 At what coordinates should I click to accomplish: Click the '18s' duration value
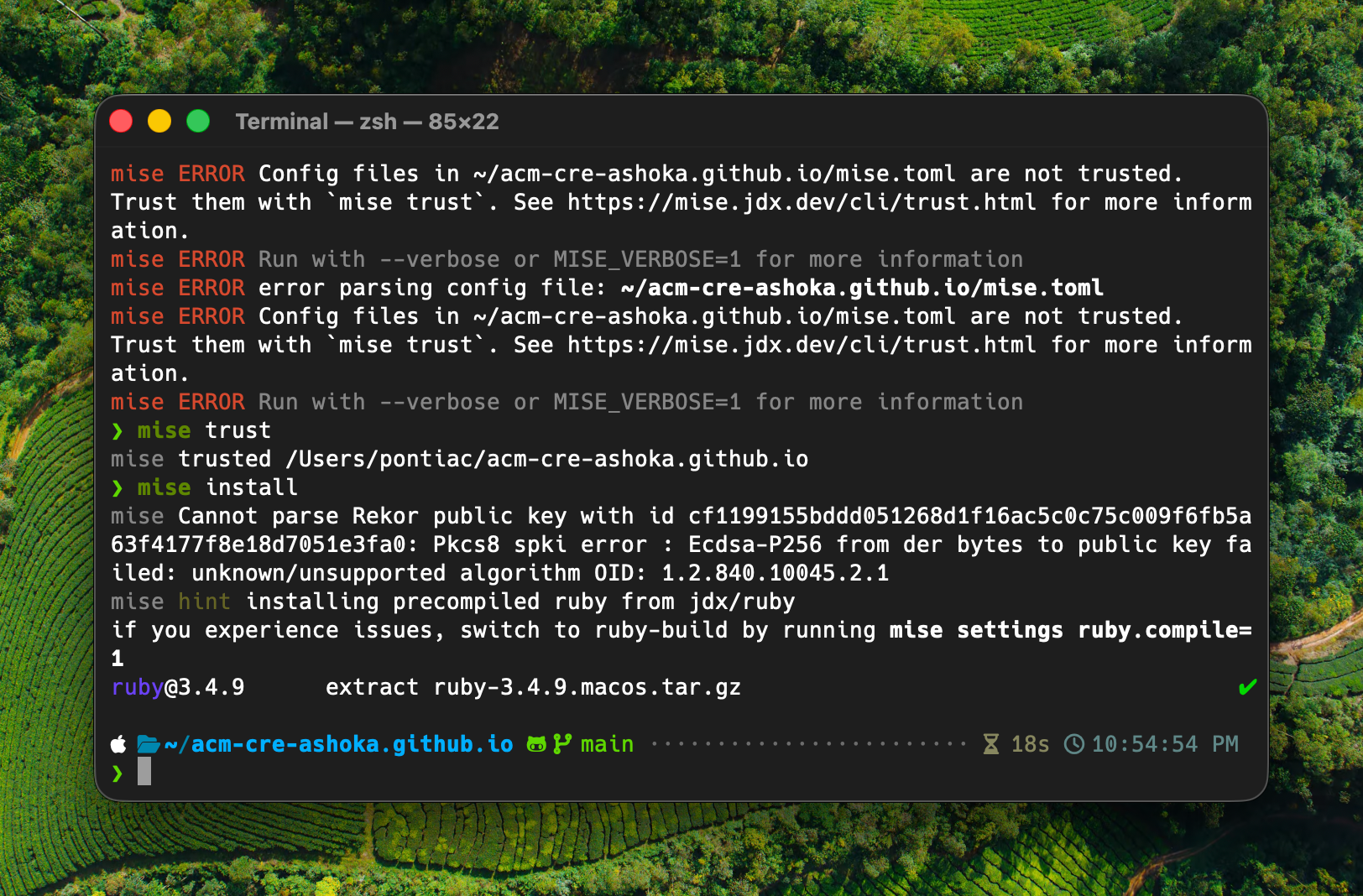point(1030,744)
